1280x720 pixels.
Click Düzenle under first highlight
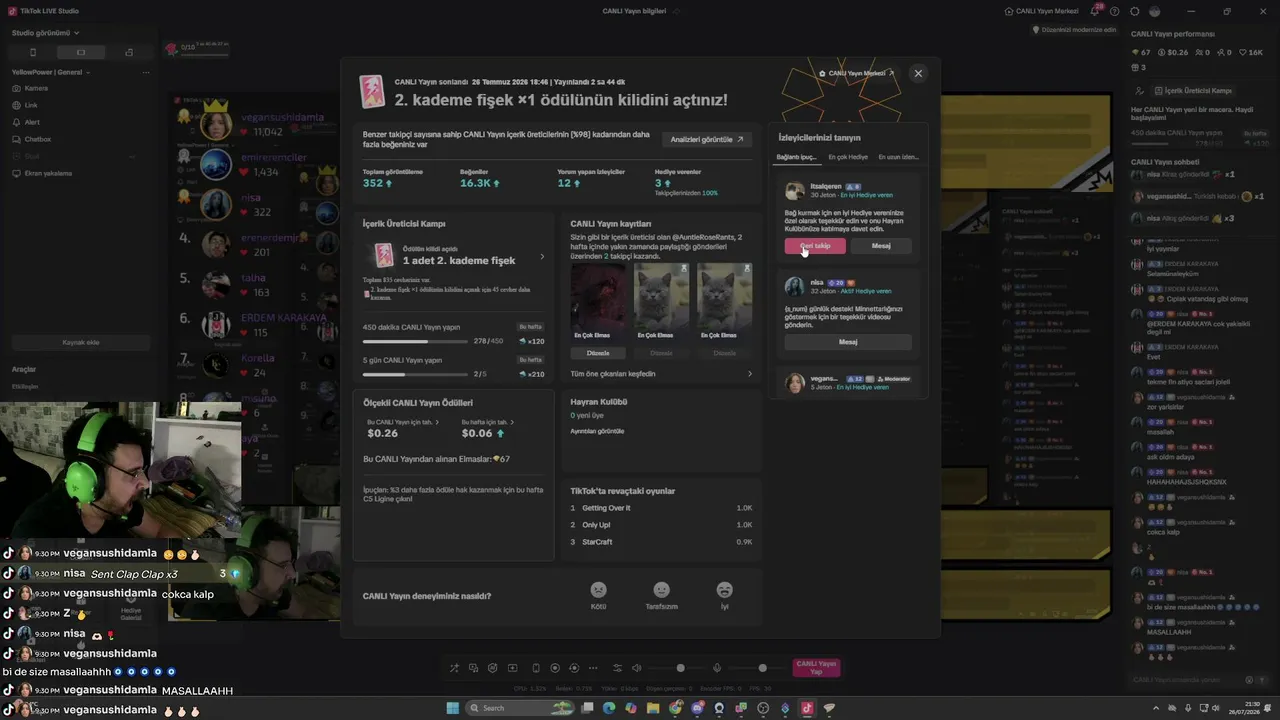click(x=598, y=353)
